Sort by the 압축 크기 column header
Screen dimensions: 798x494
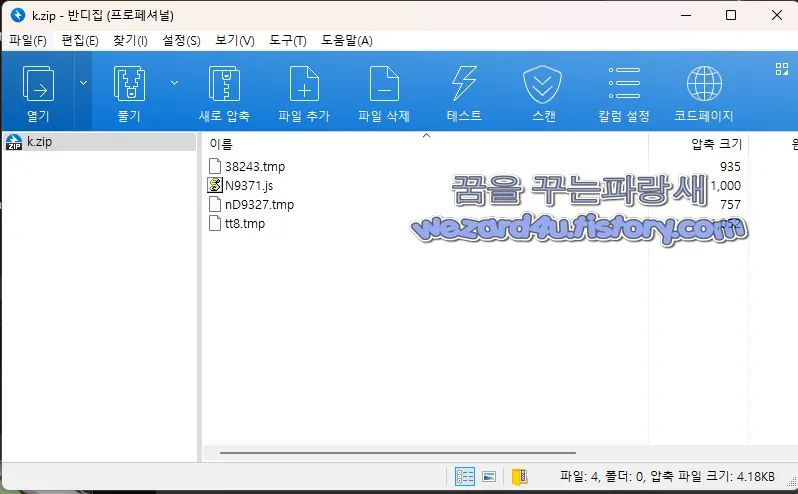717,144
